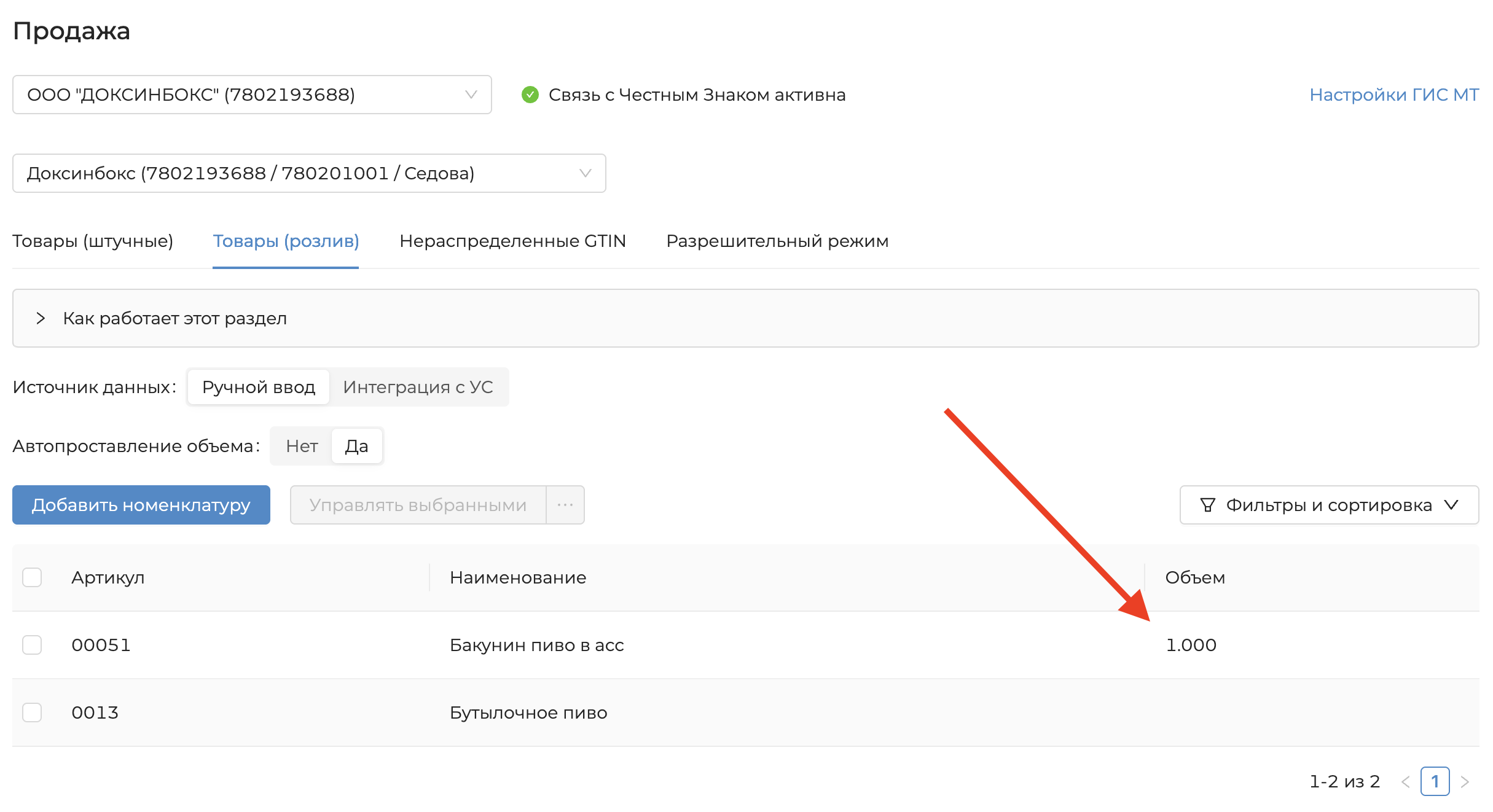
Task: Switch data source to 'Интеграция с УС'
Action: [x=418, y=387]
